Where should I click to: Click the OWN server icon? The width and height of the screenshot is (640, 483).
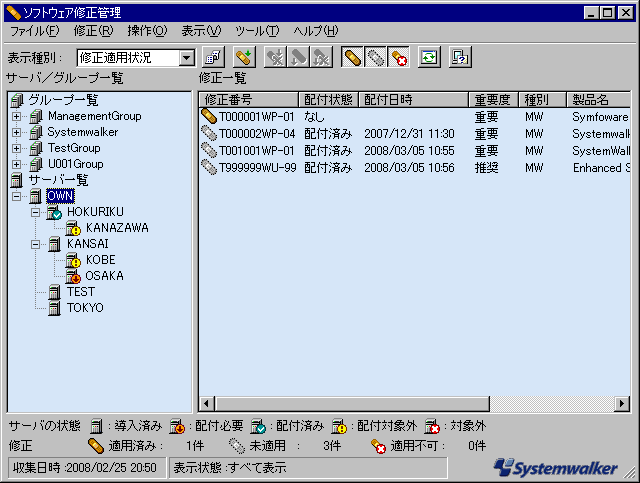tap(36, 196)
